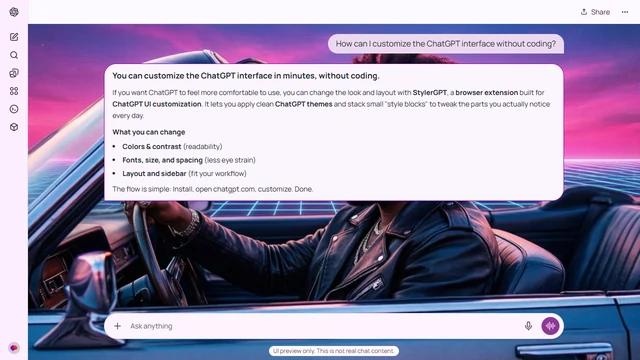Start a new chat with the pencil icon
The height and width of the screenshot is (360, 640).
pyautogui.click(x=14, y=37)
